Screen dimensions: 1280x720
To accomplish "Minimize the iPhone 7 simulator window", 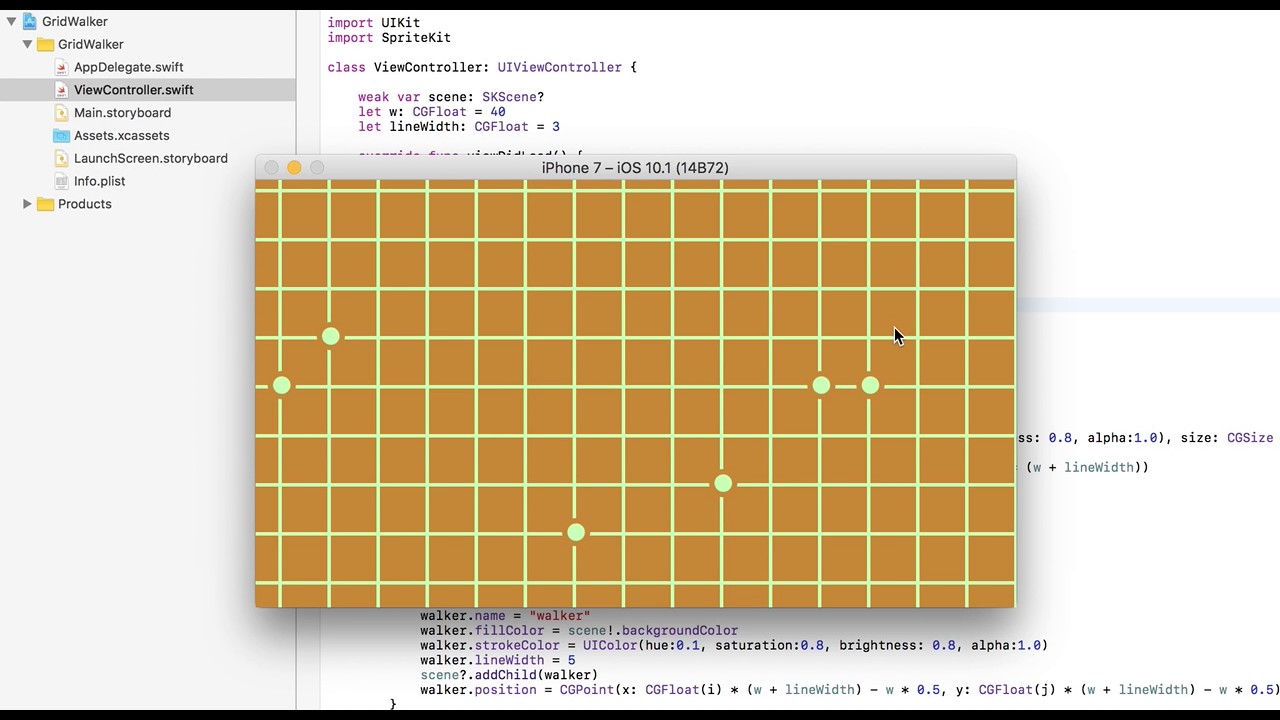I will point(294,168).
